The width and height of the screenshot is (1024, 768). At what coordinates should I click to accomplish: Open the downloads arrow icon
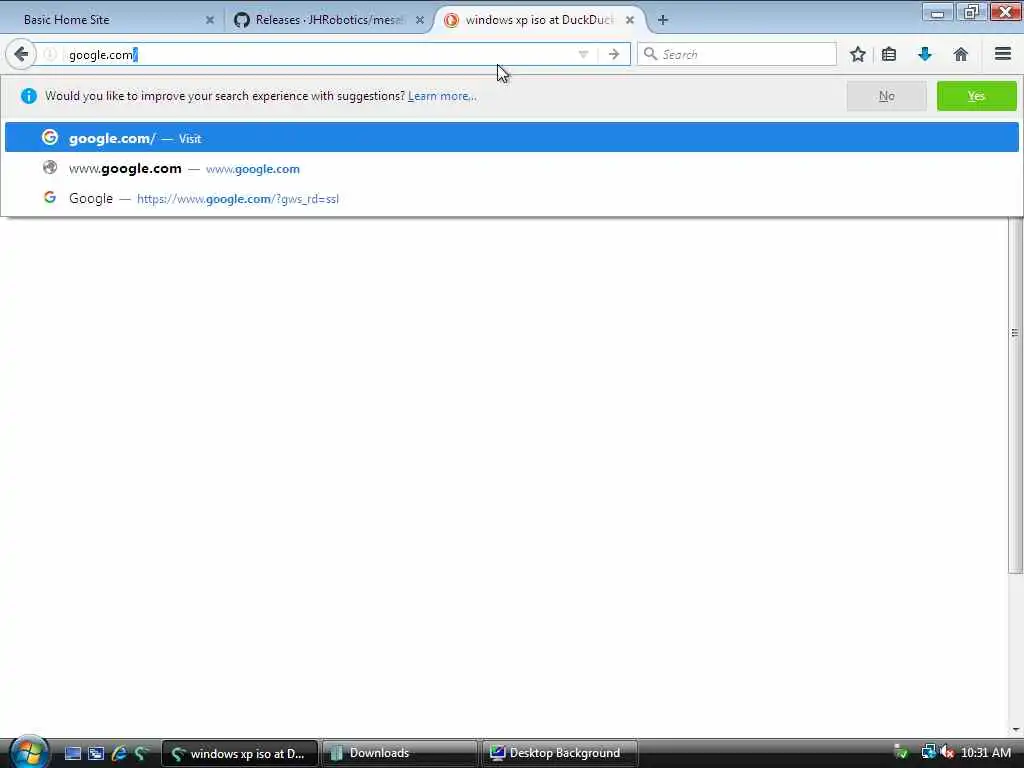coord(925,54)
